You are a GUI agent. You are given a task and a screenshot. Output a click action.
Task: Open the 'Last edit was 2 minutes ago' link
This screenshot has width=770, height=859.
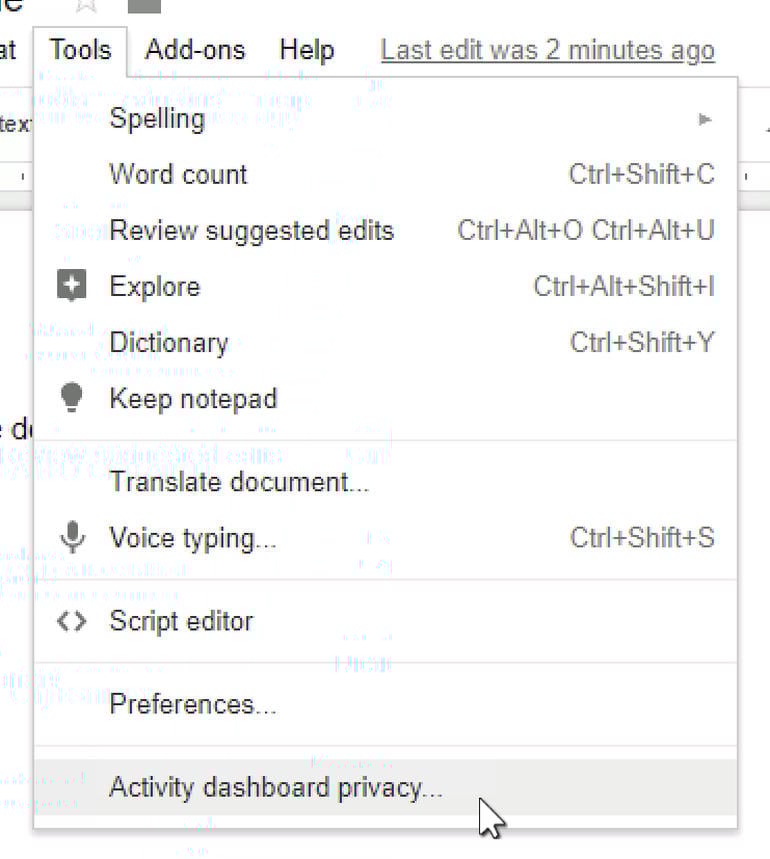point(547,50)
